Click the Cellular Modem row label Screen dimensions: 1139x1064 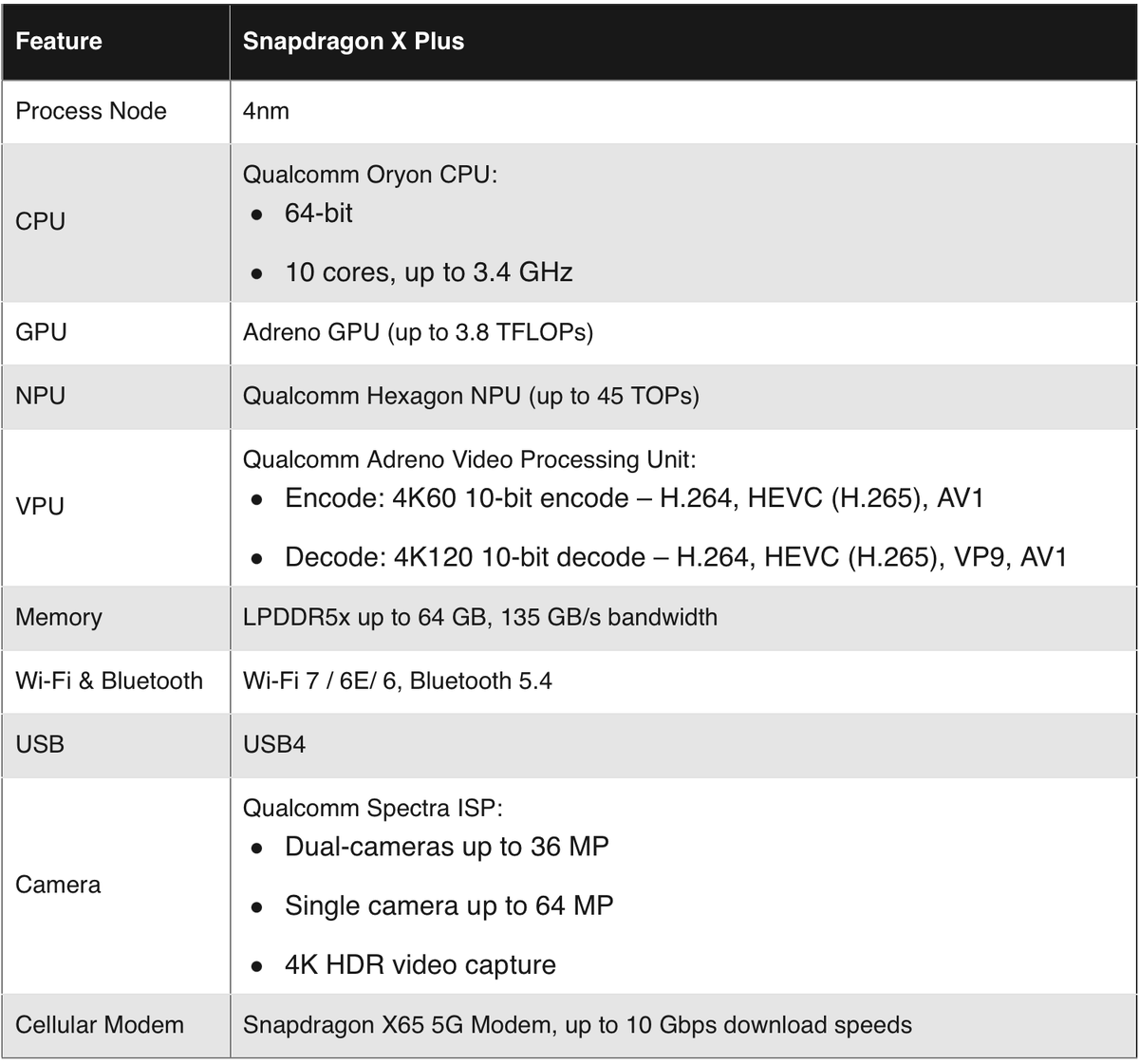click(100, 1025)
